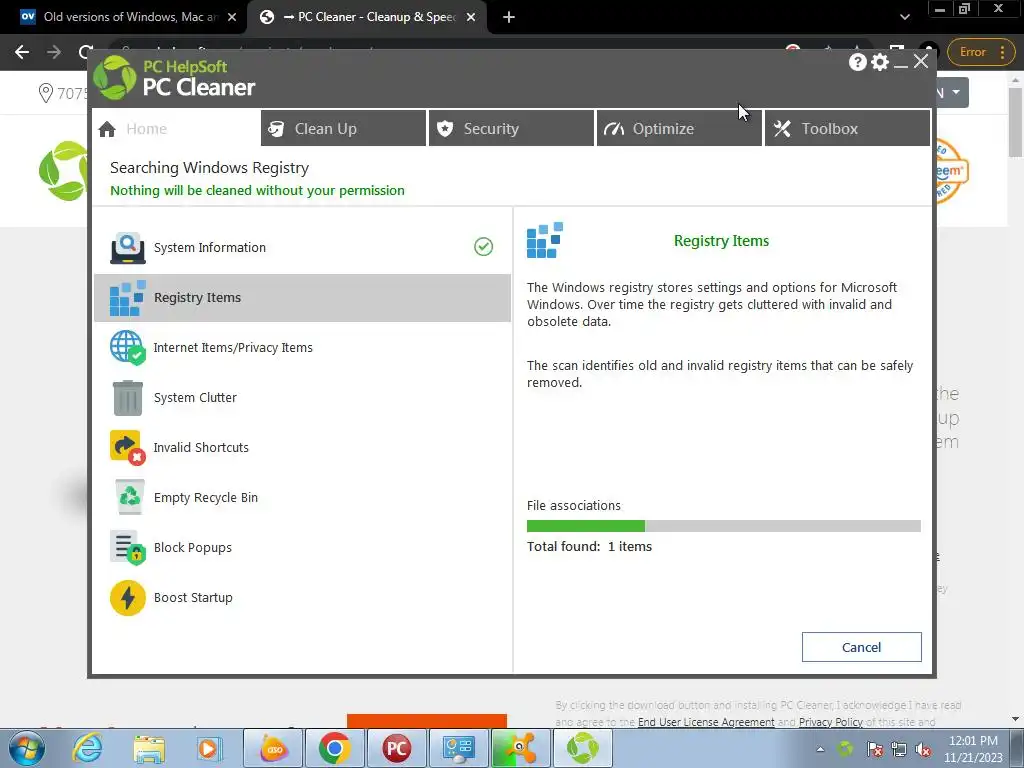This screenshot has height=768, width=1024.
Task: Click the System Information completed checkmark
Action: [x=483, y=247]
